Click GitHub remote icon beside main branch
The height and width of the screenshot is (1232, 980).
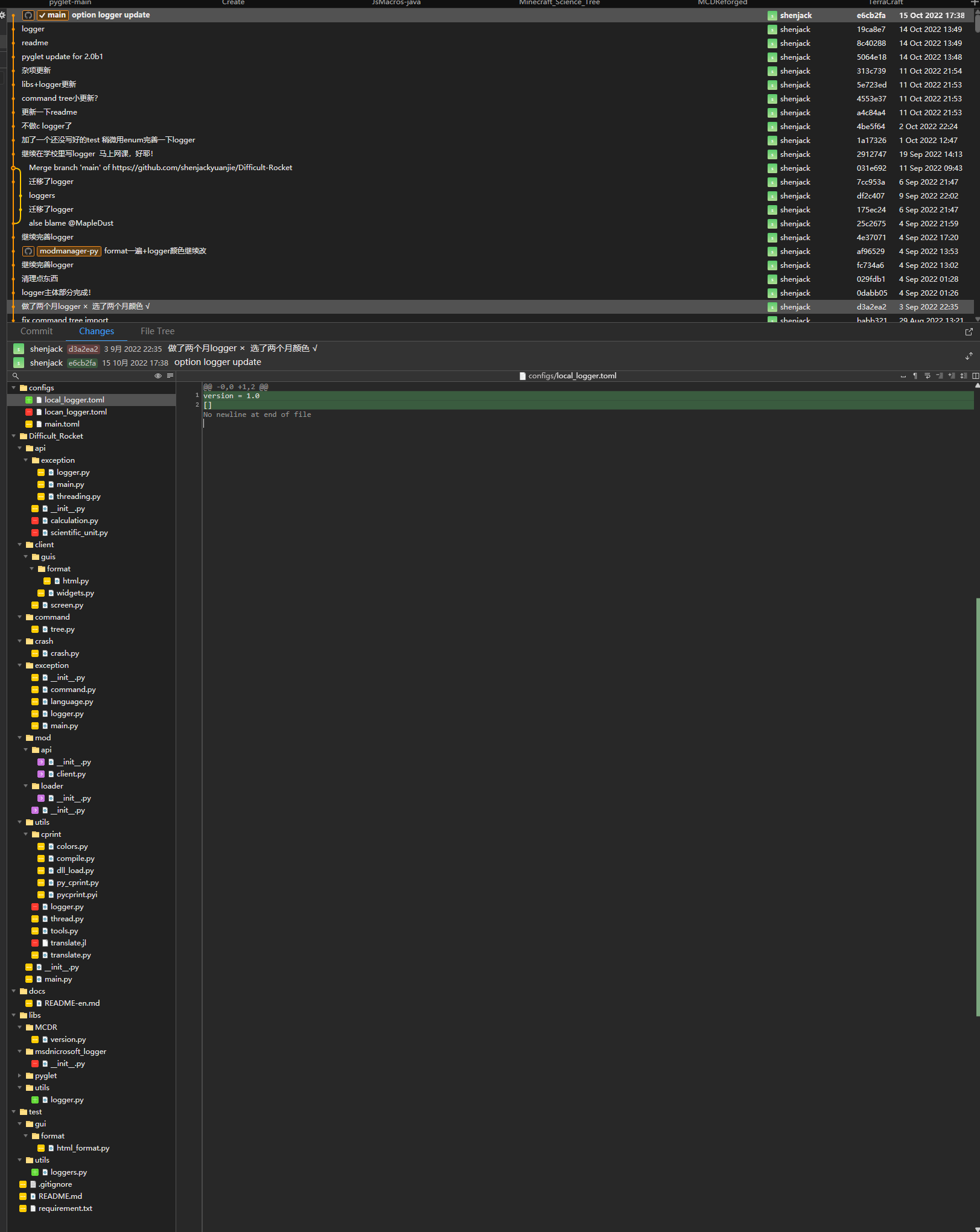[x=28, y=15]
